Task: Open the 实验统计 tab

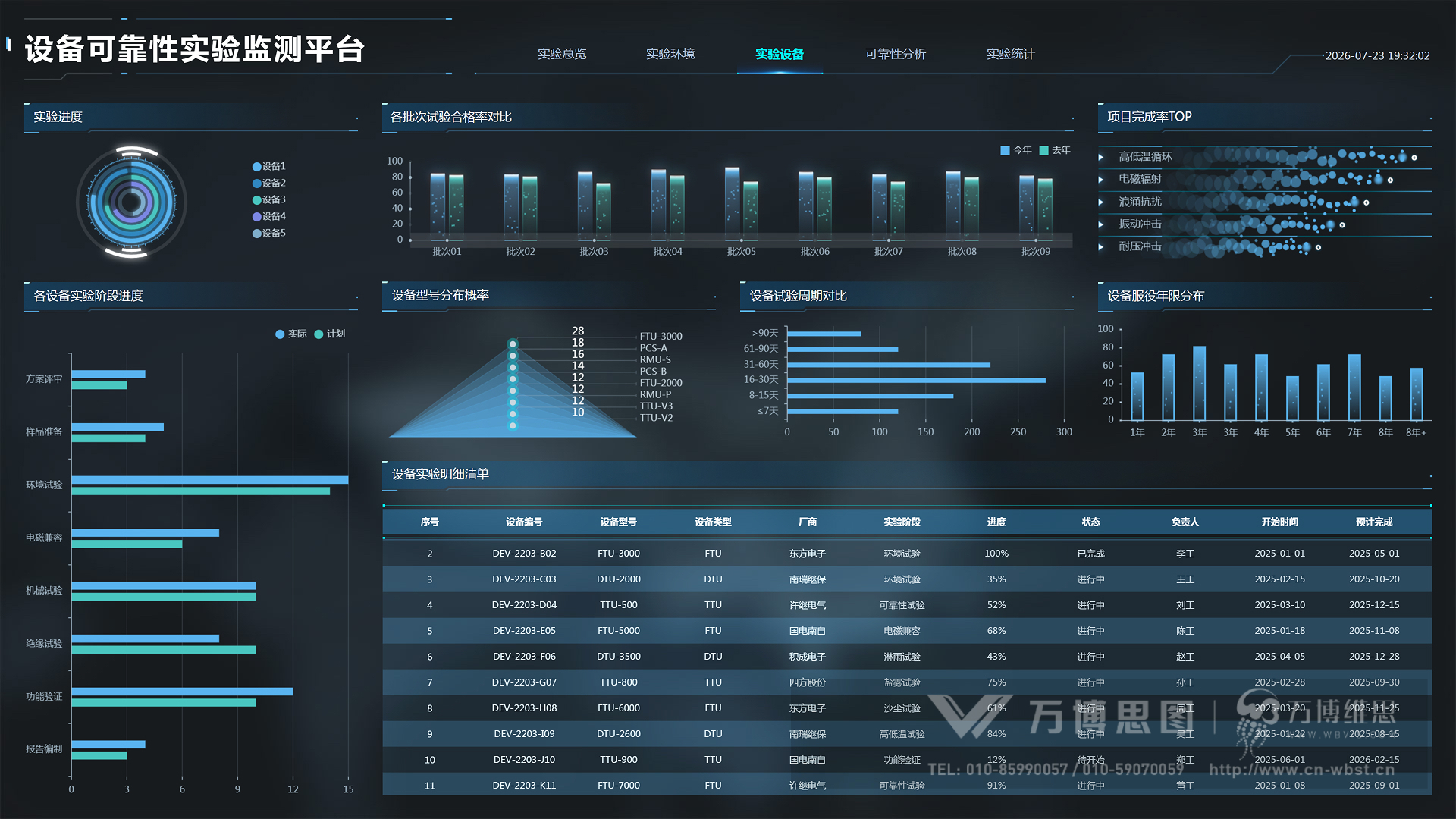Action: (x=1010, y=54)
